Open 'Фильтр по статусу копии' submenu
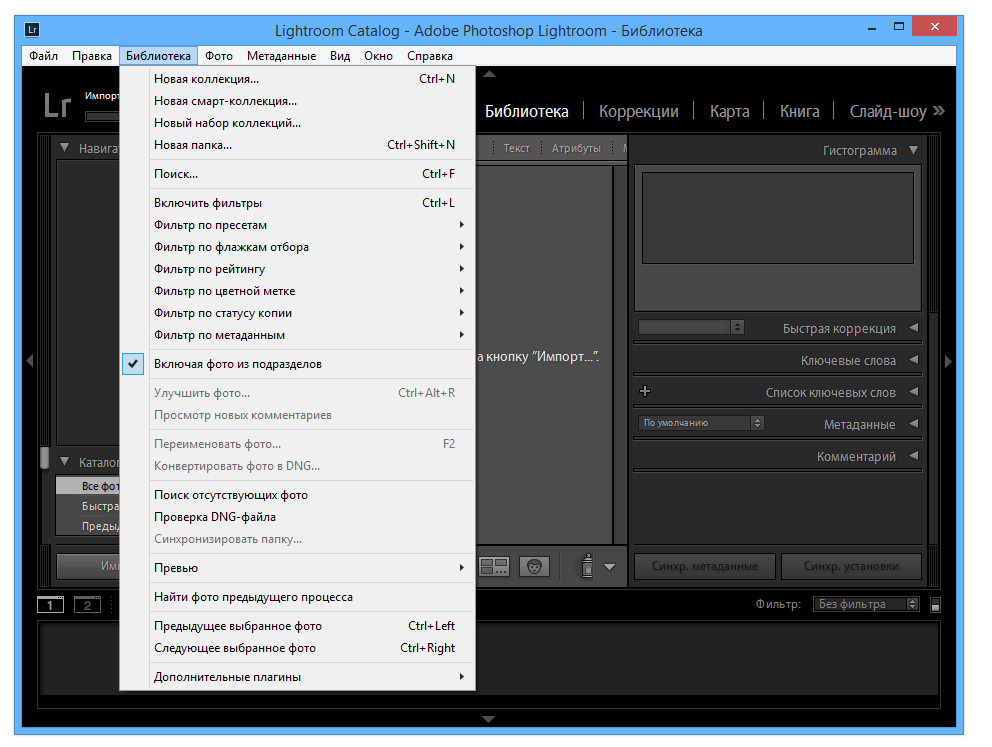The width and height of the screenshot is (992, 747). click(297, 313)
